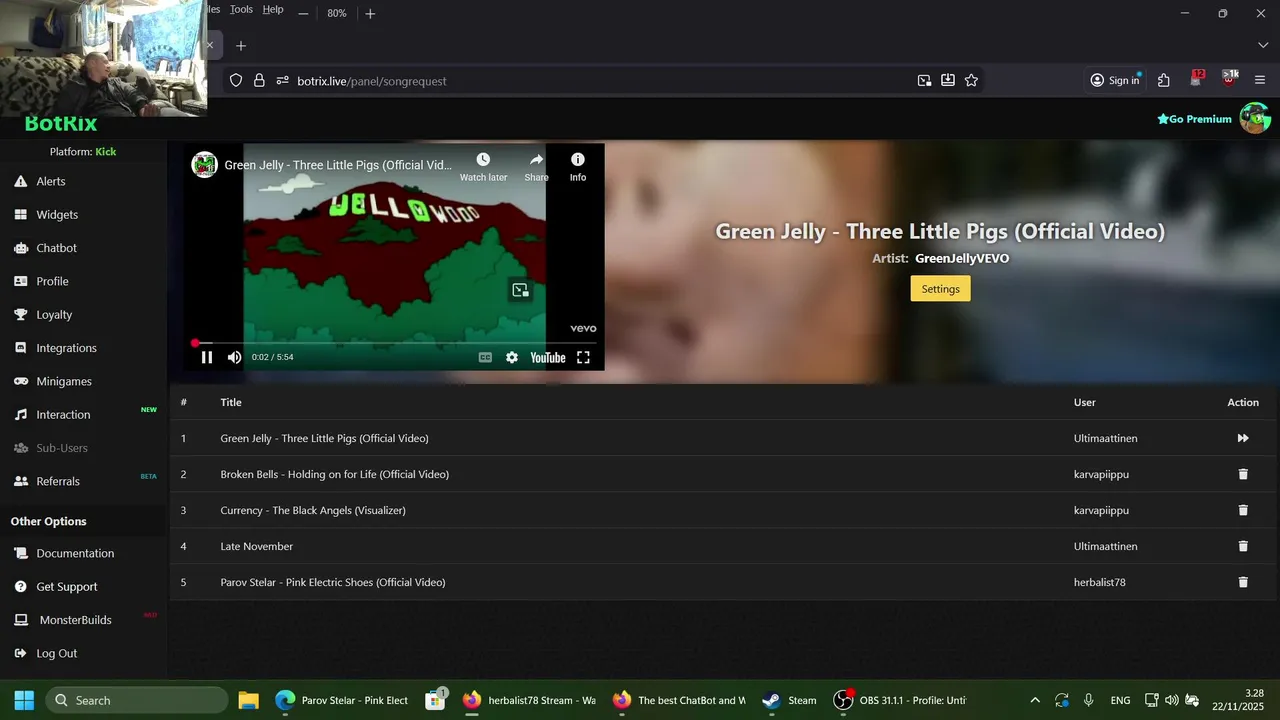
Task: Click the Sign in button
Action: 1115,80
